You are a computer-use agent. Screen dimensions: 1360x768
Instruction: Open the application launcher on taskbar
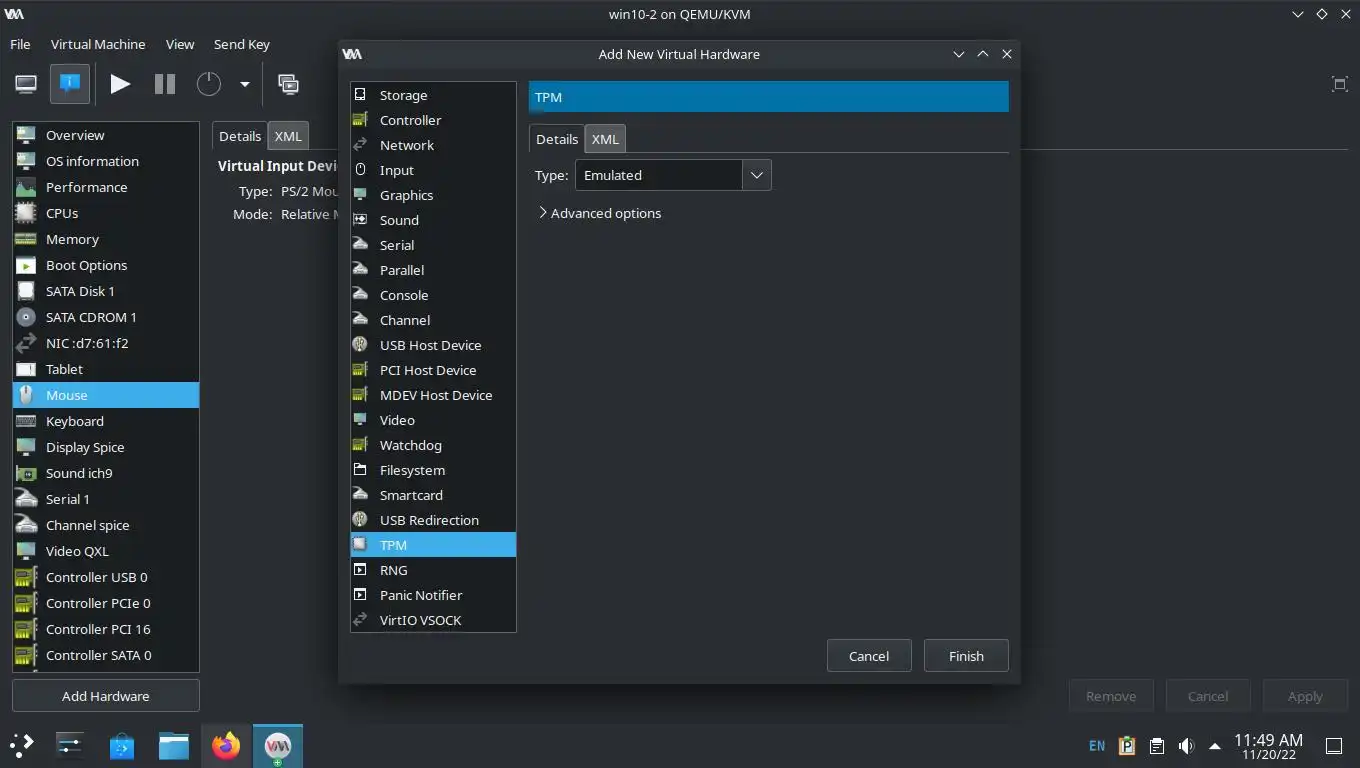tap(22, 745)
